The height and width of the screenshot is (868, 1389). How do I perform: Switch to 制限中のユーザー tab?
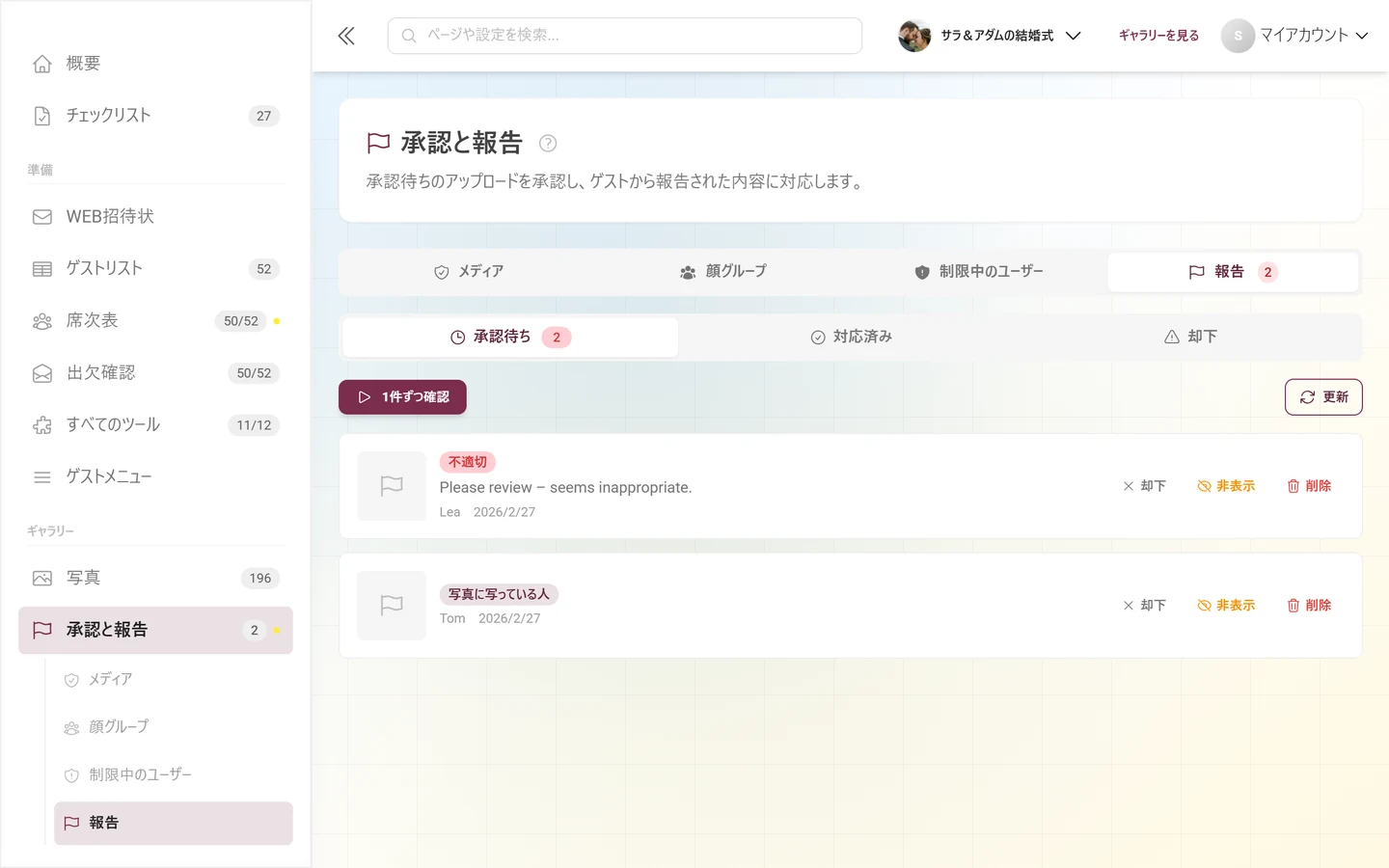coord(979,272)
